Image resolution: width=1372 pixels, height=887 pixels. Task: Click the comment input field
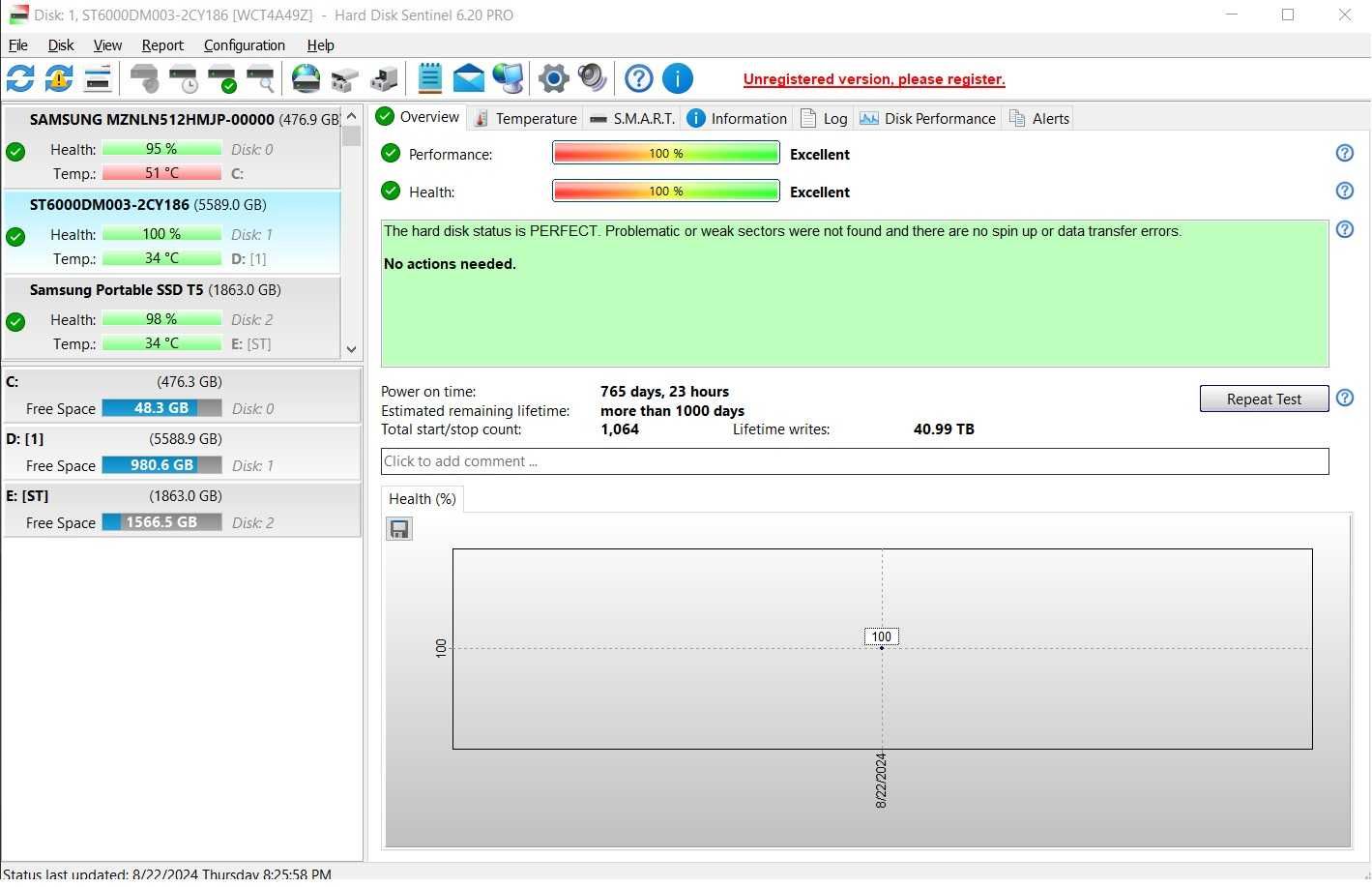855,461
